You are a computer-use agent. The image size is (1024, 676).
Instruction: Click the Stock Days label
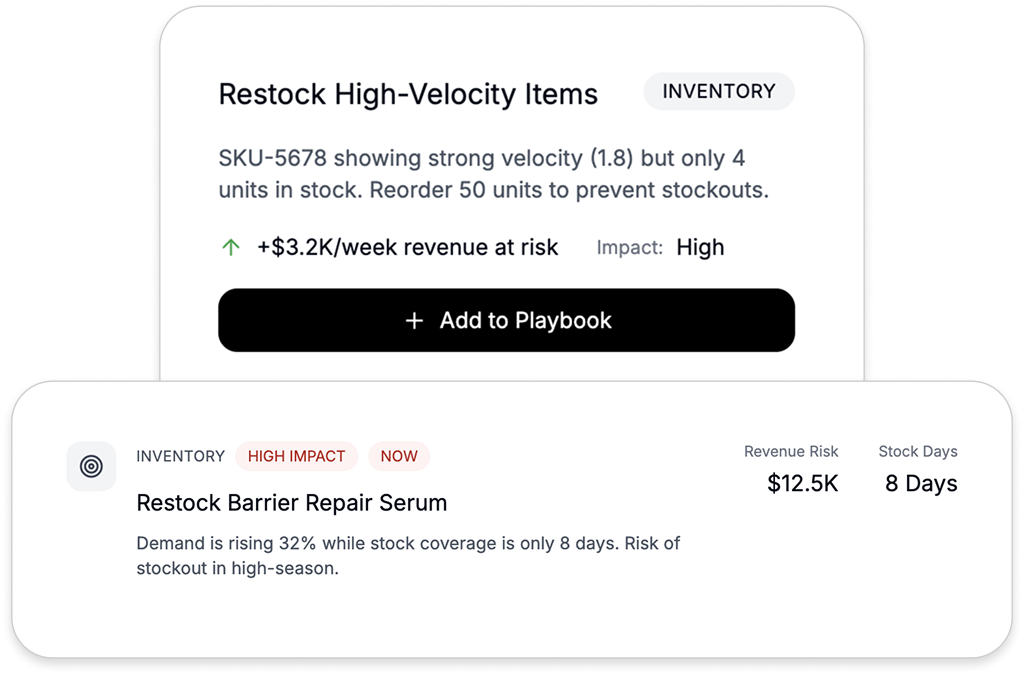pos(917,452)
